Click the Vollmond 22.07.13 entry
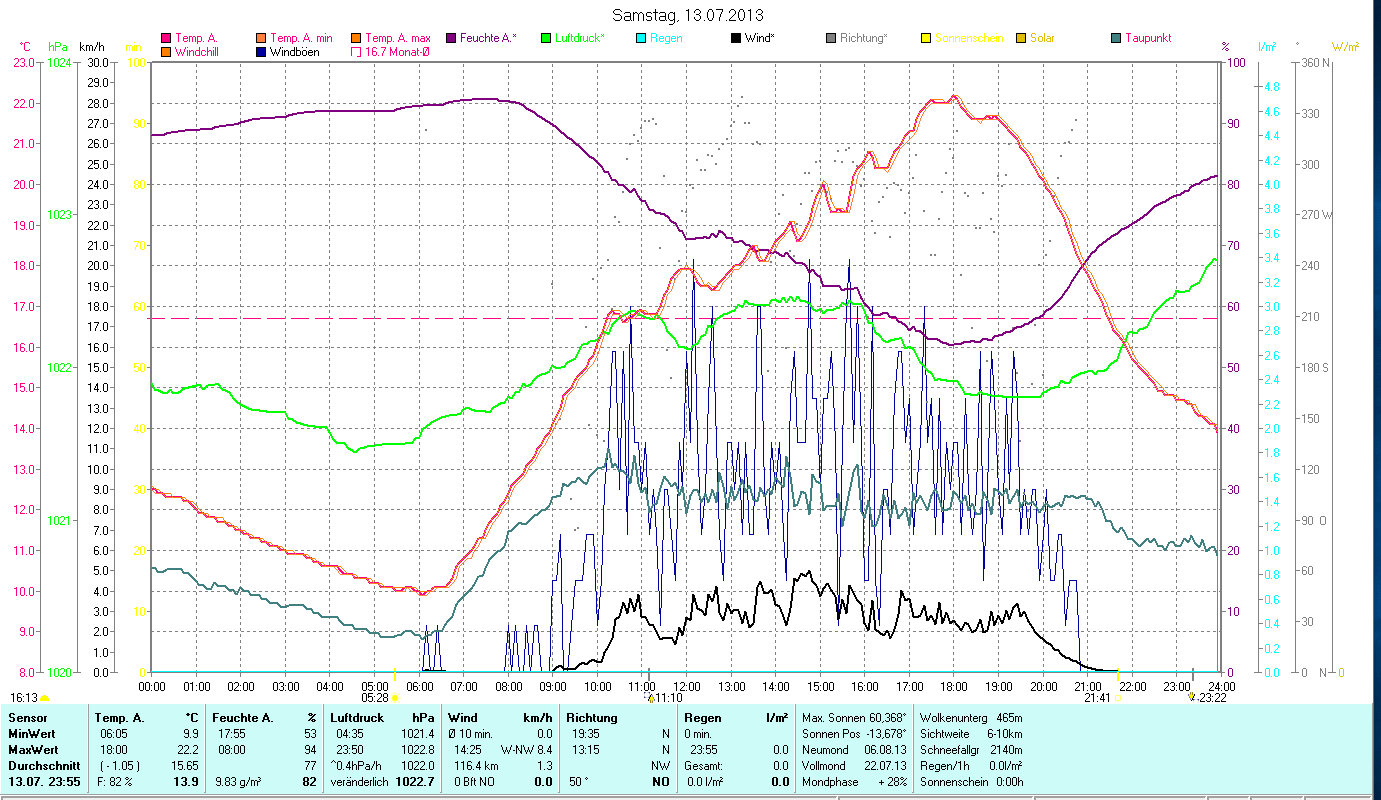Image resolution: width=1381 pixels, height=800 pixels. (855, 765)
